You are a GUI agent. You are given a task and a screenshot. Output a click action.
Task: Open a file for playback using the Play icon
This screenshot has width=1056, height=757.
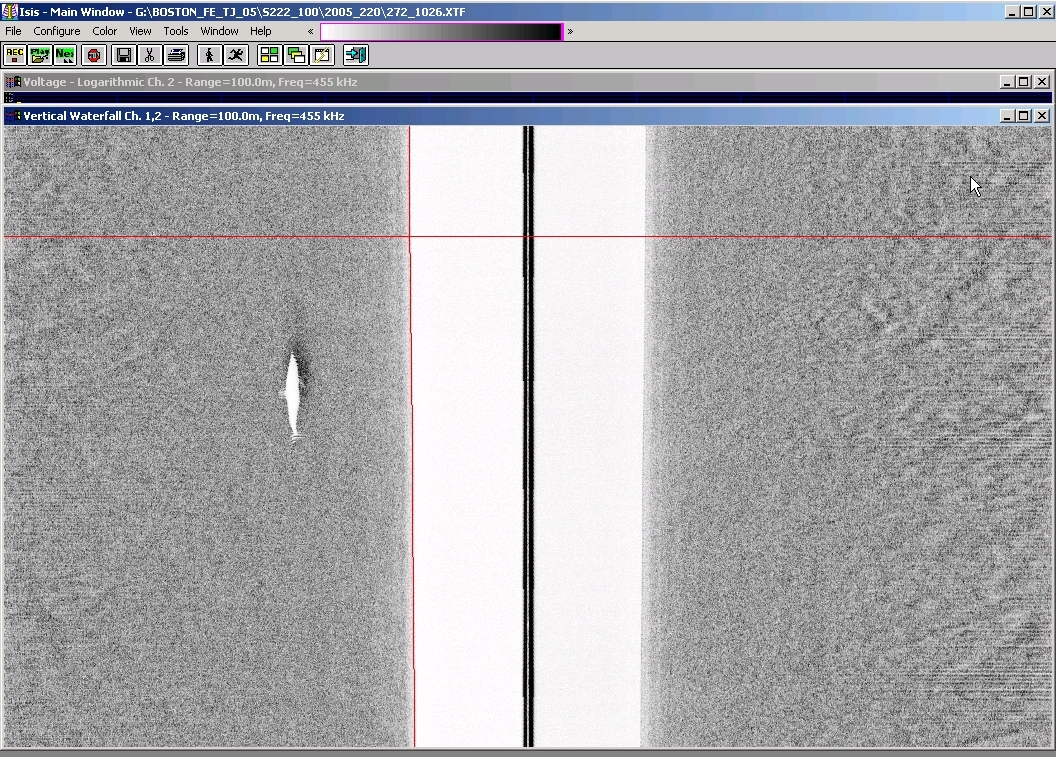tap(39, 55)
